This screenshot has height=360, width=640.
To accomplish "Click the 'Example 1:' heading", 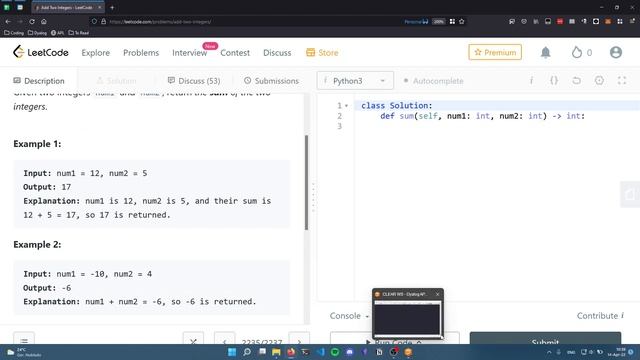I will pyautogui.click(x=37, y=144).
